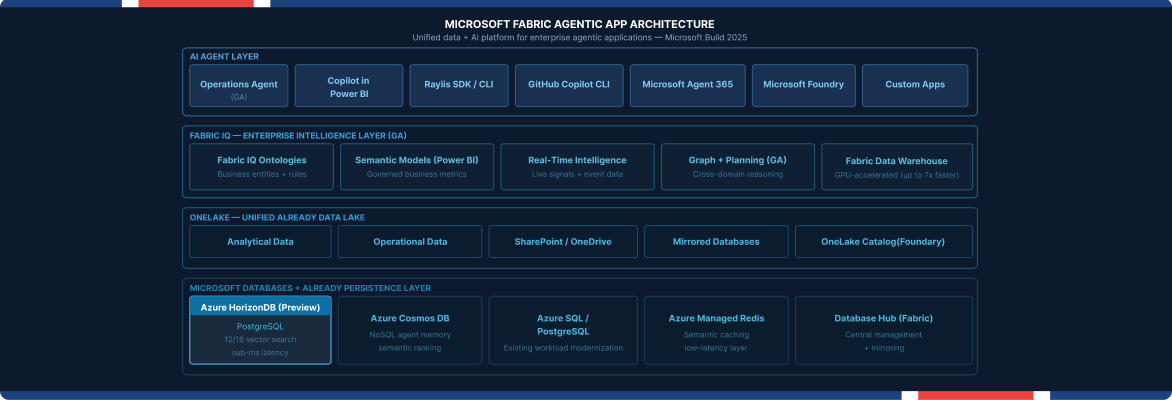Click the 'NoSQL agent memory' text
Image resolution: width=1172 pixels, height=400 pixels.
tap(410, 335)
